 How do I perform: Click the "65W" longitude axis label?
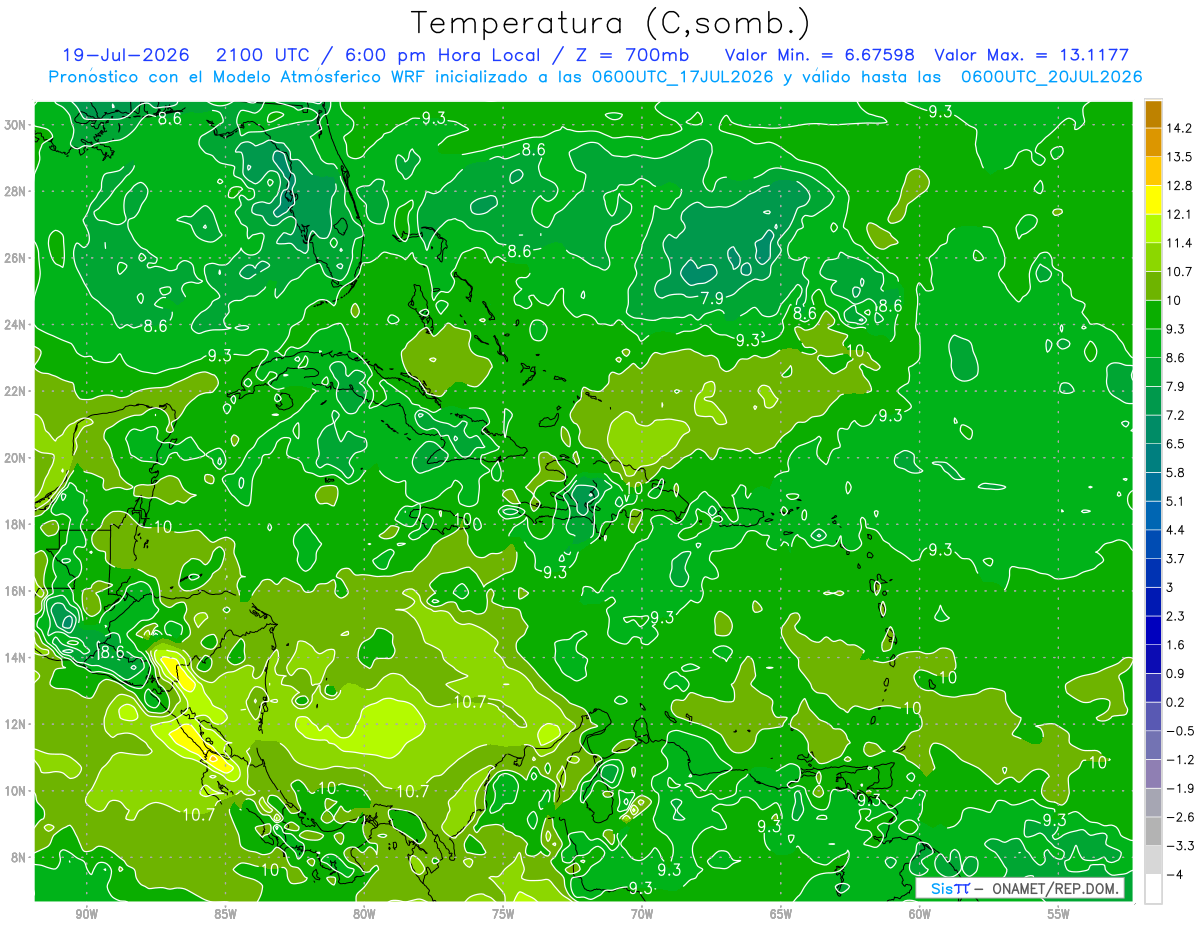click(x=781, y=914)
